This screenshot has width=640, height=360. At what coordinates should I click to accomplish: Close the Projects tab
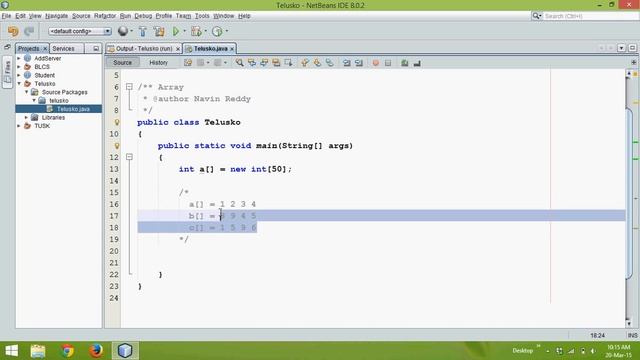click(x=45, y=49)
